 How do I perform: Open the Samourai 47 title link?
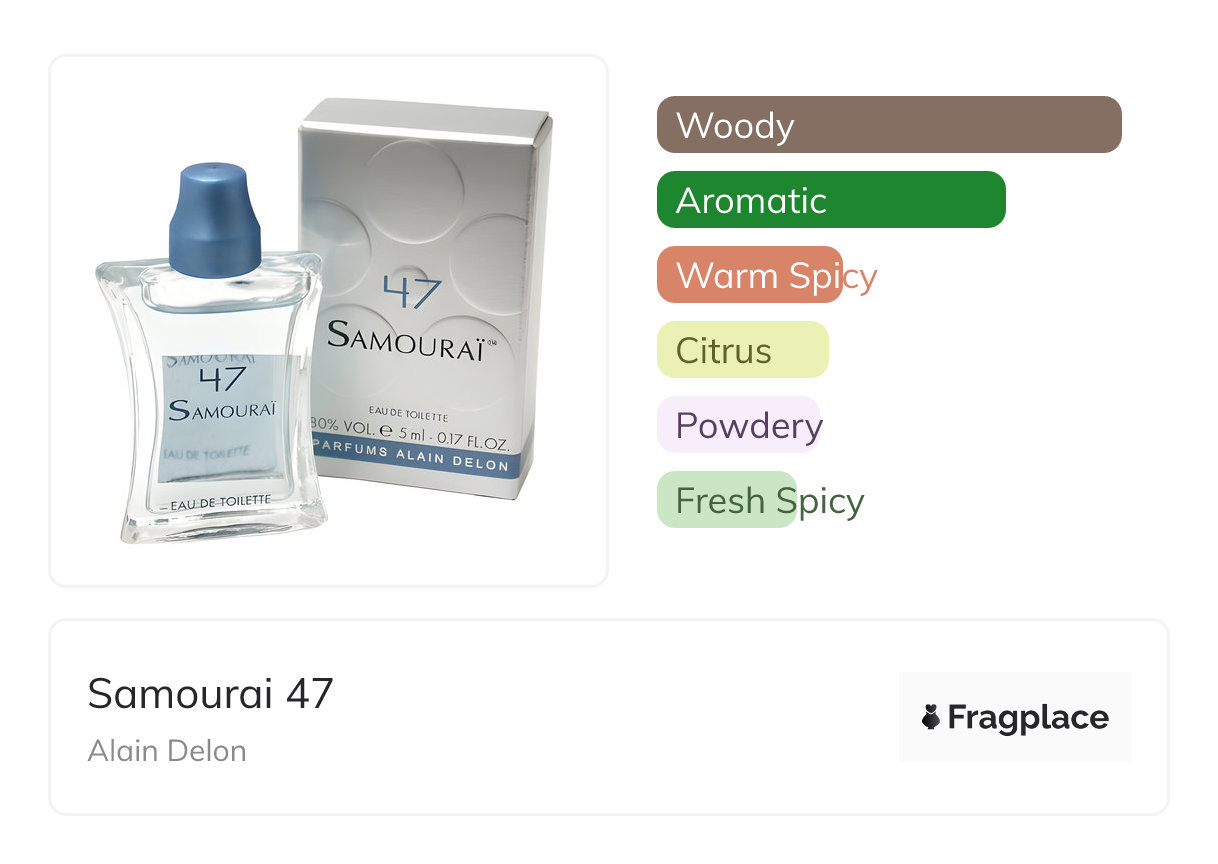tap(210, 693)
